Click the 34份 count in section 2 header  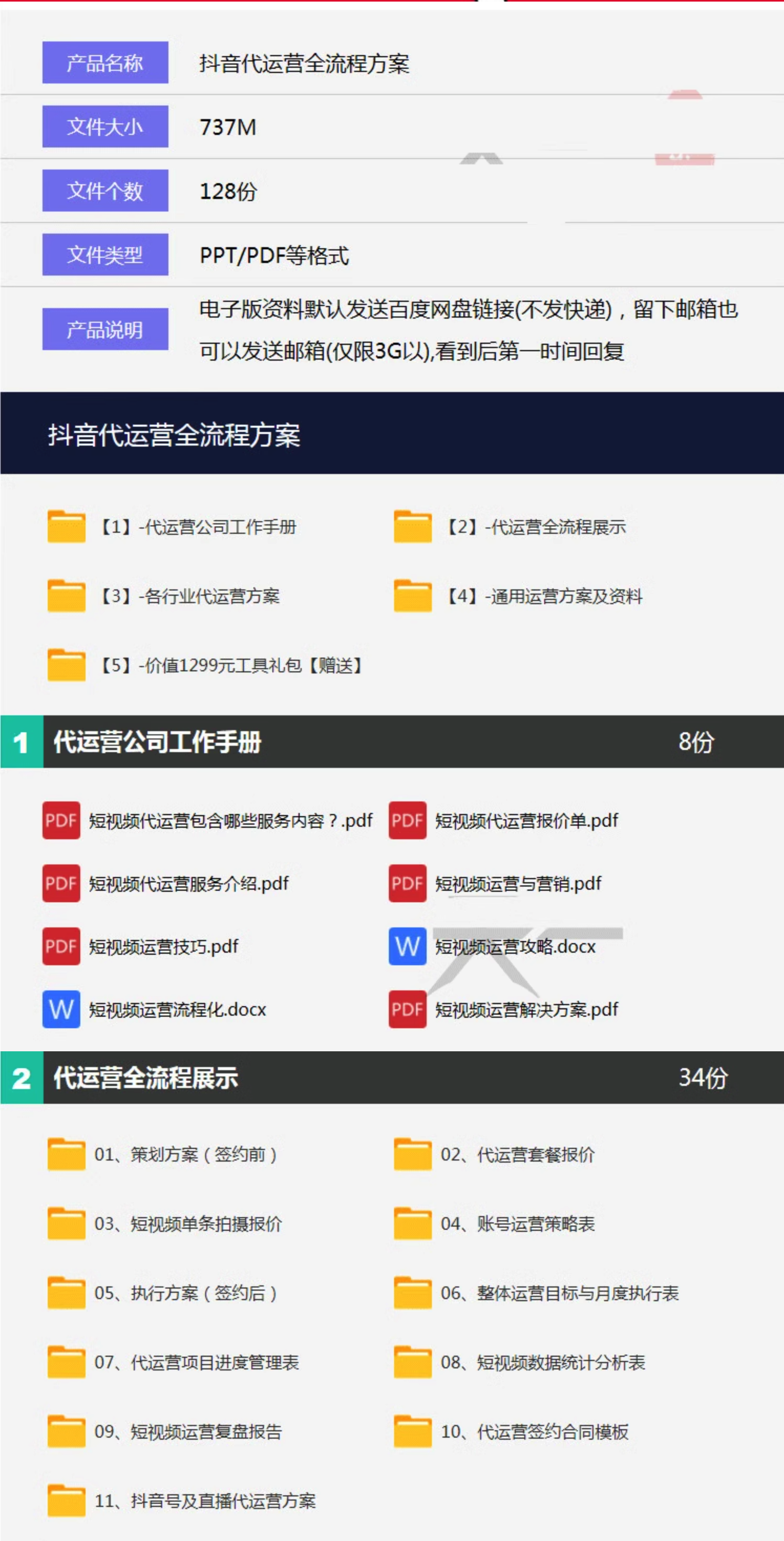click(x=703, y=1078)
